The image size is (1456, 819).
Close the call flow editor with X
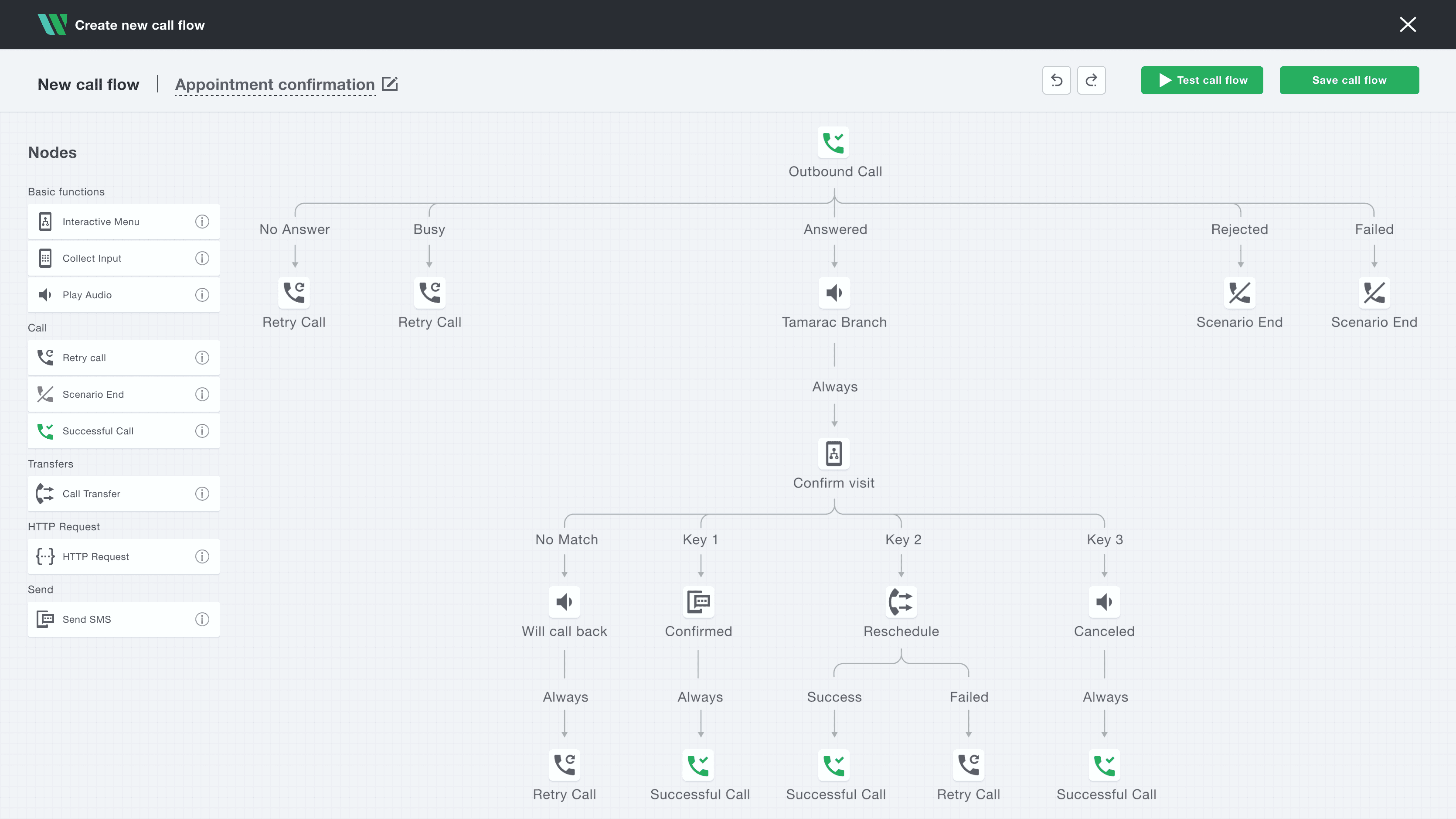[1407, 24]
